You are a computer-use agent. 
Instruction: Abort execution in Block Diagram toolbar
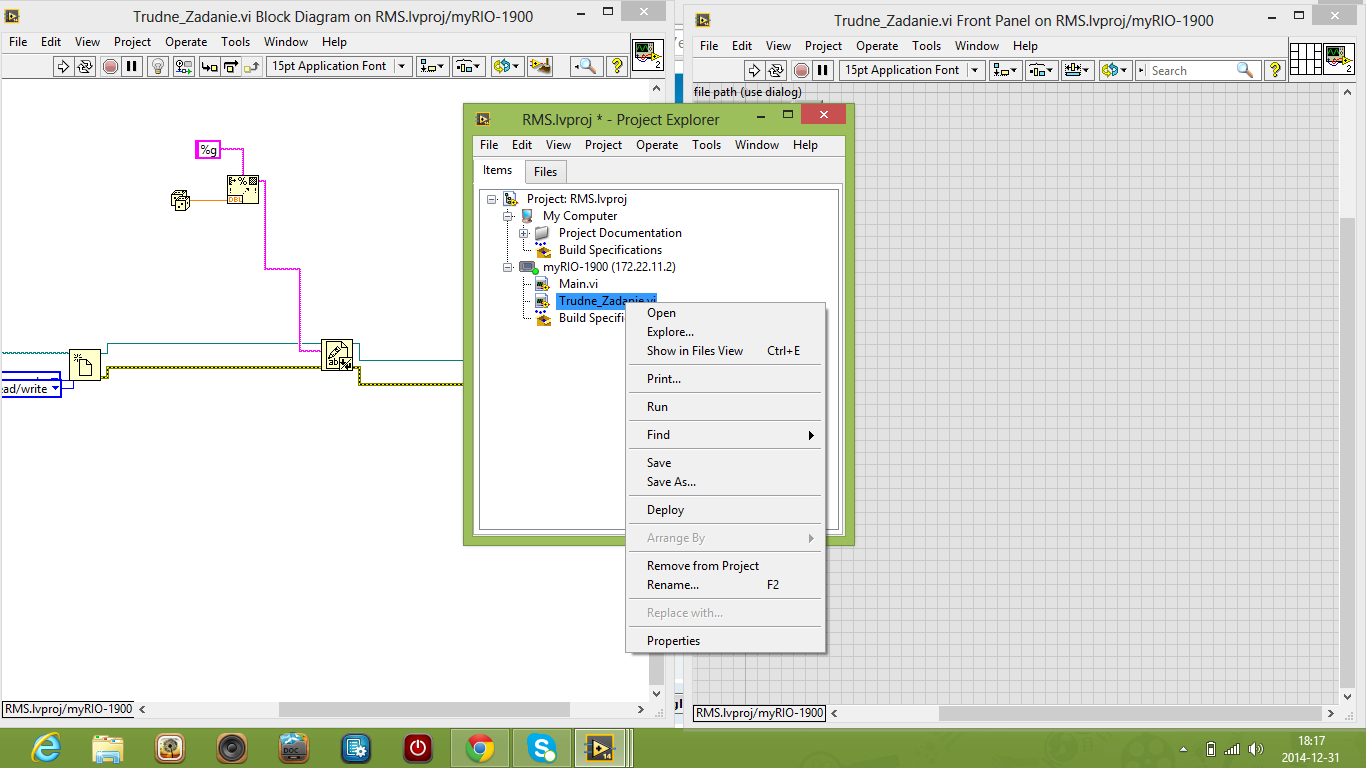(x=110, y=66)
